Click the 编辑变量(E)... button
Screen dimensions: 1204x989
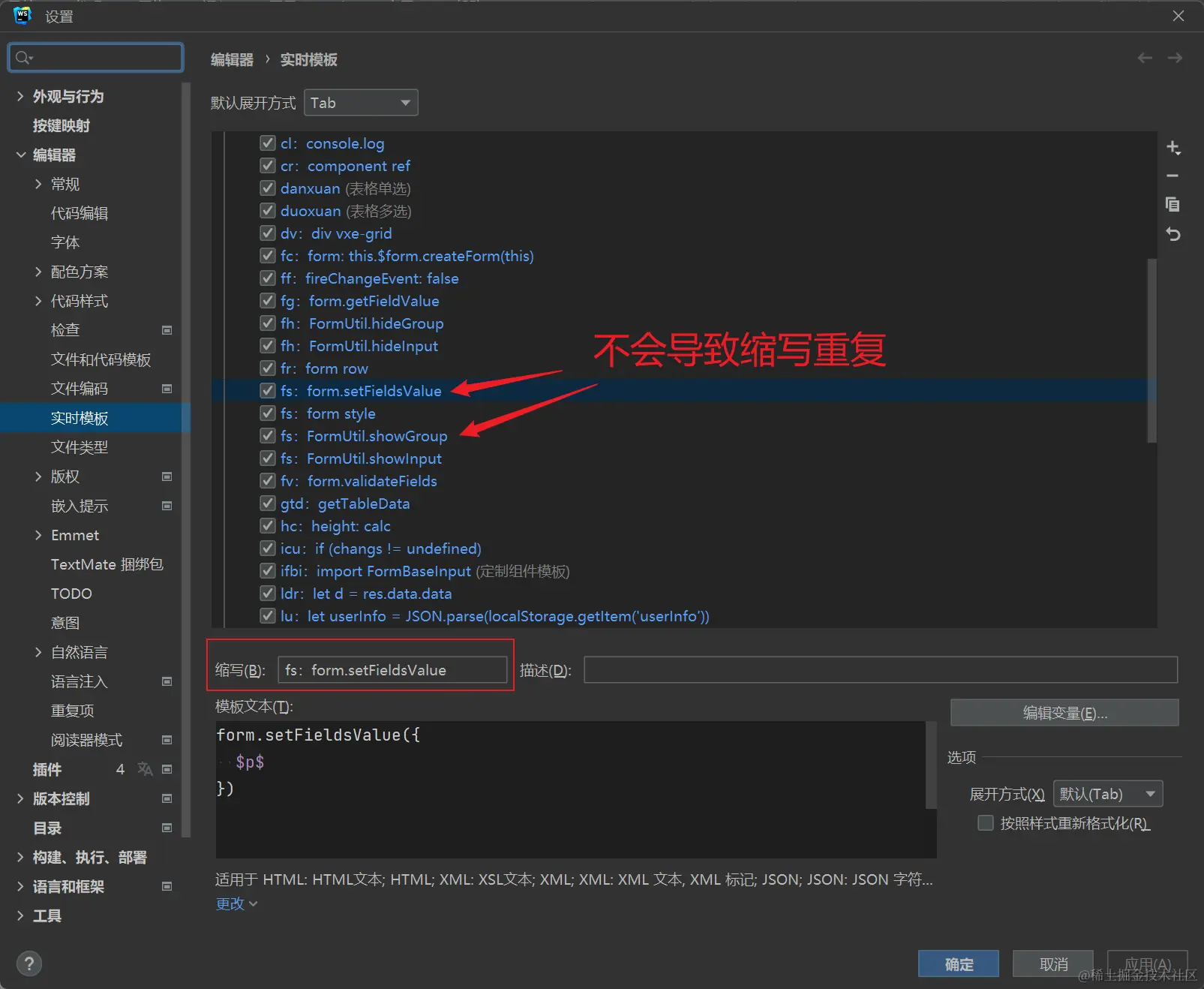click(x=1064, y=713)
